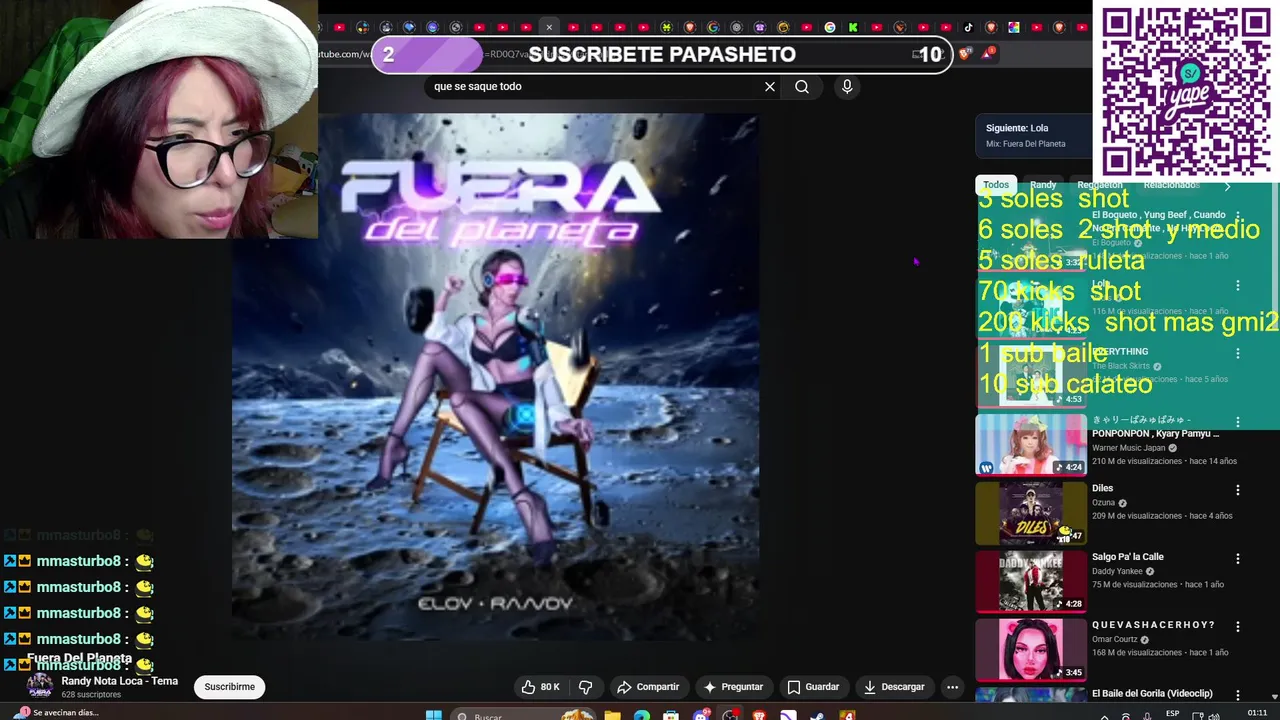
Task: Open channel link Randy Nota Loca - Tema
Action: [119, 681]
